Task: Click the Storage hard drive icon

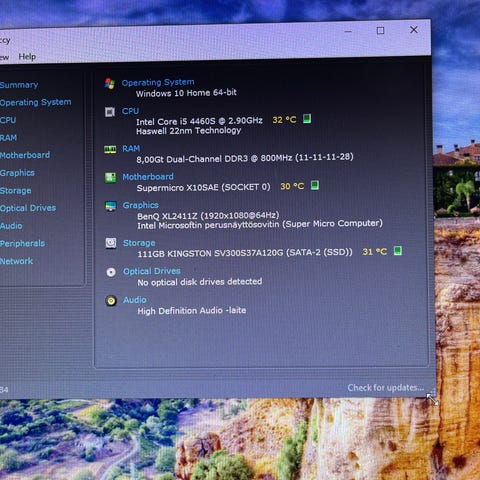Action: 111,243
